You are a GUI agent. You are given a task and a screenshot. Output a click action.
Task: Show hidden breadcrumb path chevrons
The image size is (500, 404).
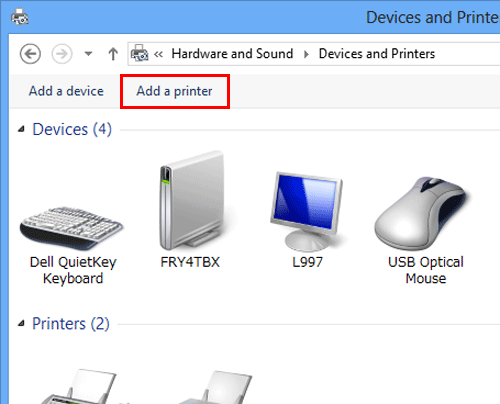pyautogui.click(x=158, y=54)
